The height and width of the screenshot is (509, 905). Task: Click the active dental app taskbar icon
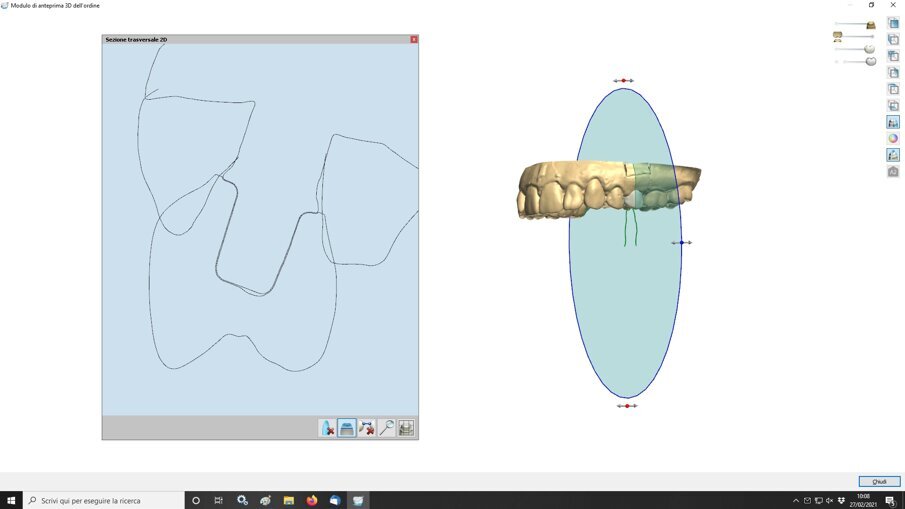pos(358,500)
